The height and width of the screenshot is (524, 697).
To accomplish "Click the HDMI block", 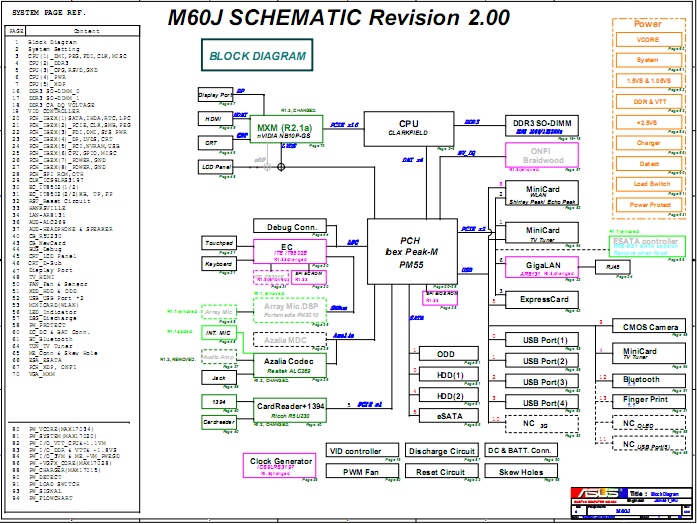I will point(216,119).
